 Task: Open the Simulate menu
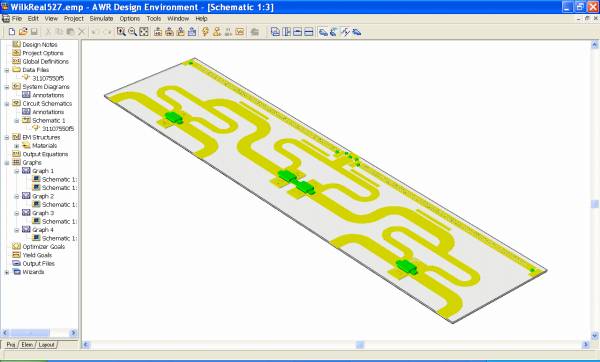(101, 18)
